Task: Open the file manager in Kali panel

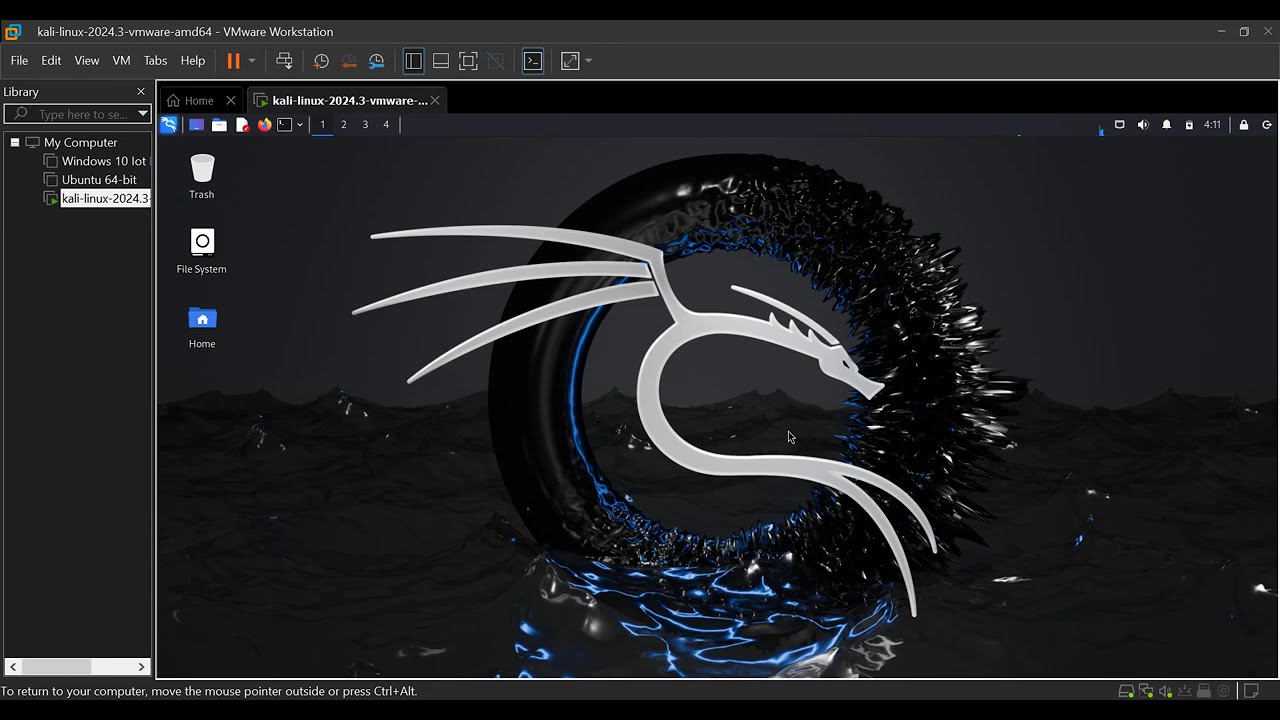Action: tap(219, 125)
